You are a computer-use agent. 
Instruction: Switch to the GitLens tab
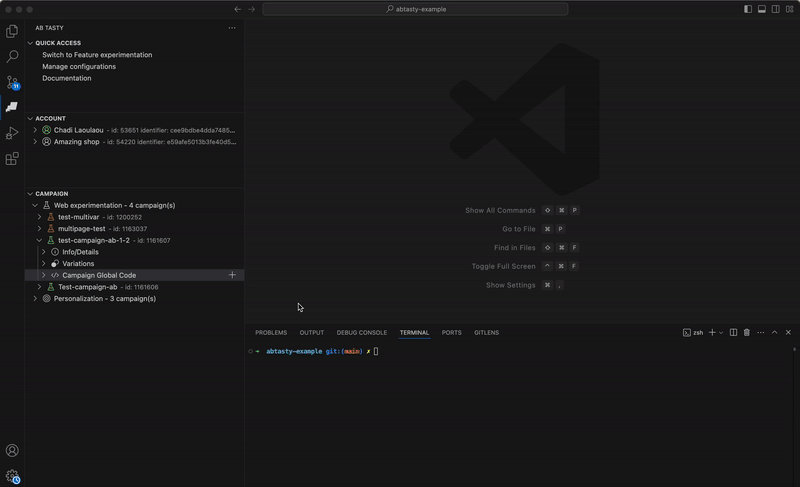pyautogui.click(x=486, y=332)
